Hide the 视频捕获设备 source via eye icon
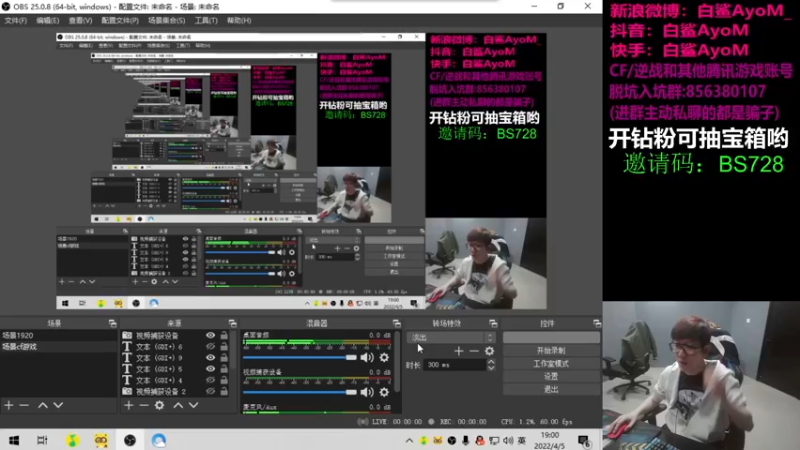Screen dimensions: 800x450 210,335
